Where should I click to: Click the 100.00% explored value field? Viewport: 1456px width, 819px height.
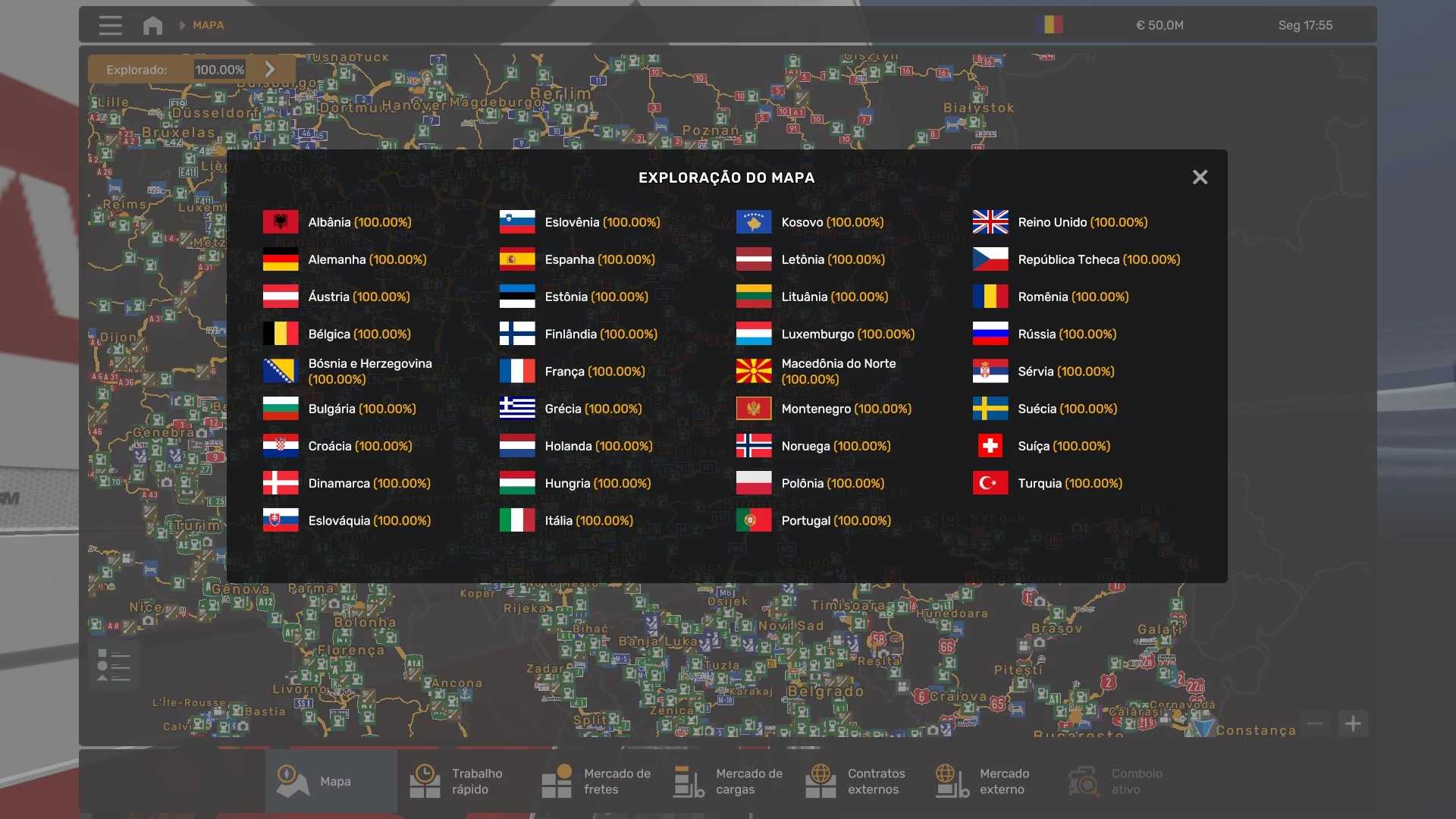(219, 70)
